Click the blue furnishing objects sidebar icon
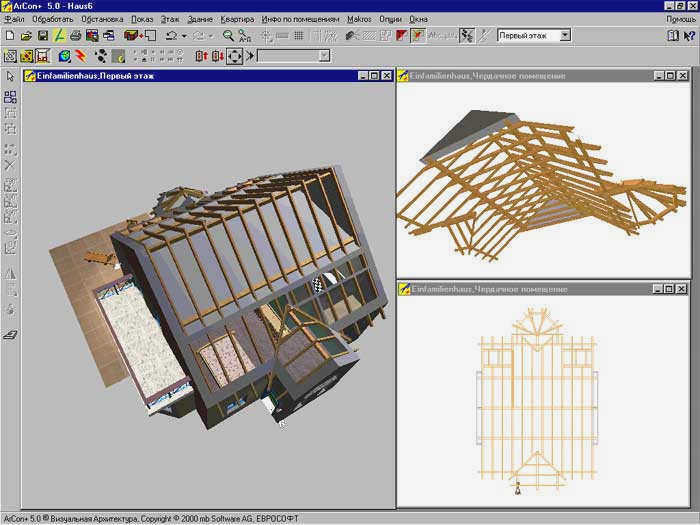Viewport: 700px width, 525px height. tap(10, 96)
